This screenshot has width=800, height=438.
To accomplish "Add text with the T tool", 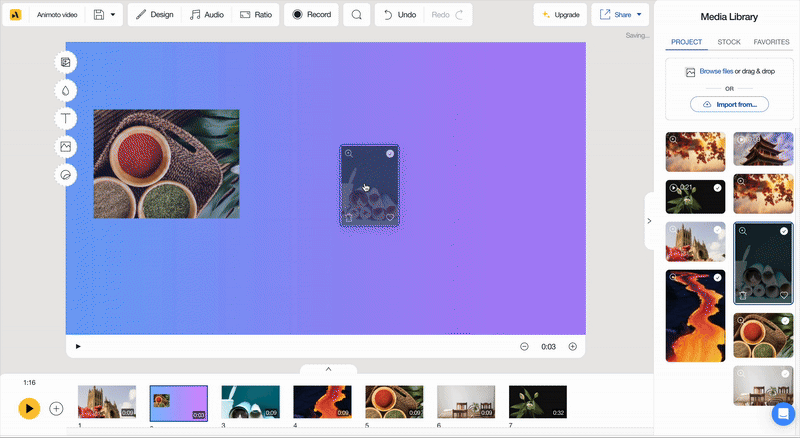I will coord(65,118).
